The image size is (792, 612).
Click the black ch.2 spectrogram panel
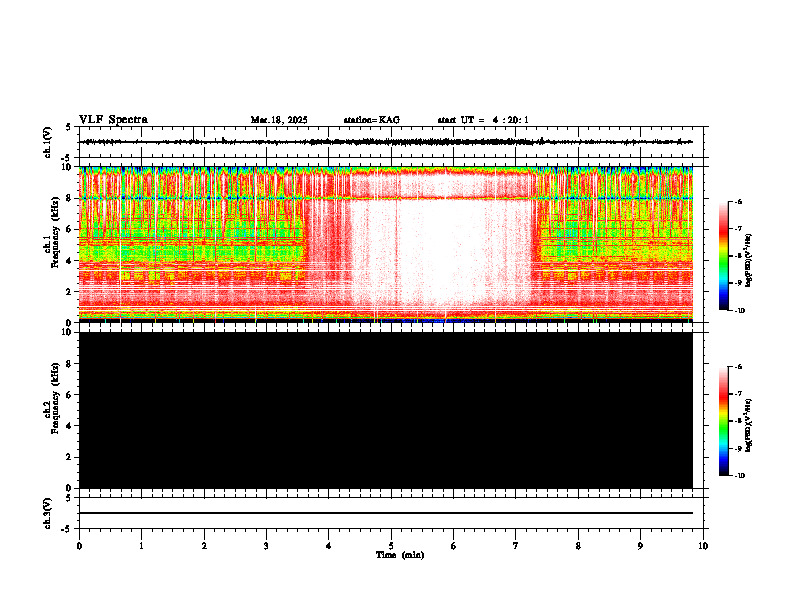pyautogui.click(x=386, y=410)
